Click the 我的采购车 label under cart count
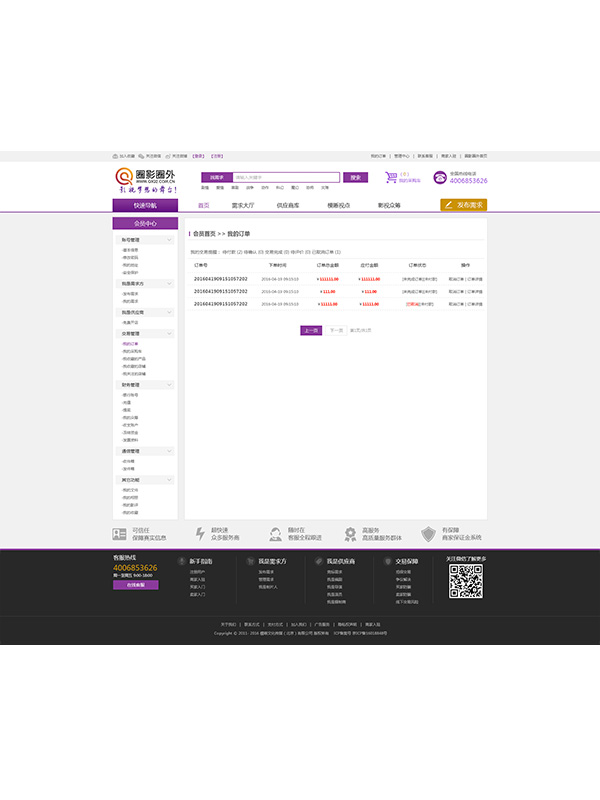 pos(410,181)
